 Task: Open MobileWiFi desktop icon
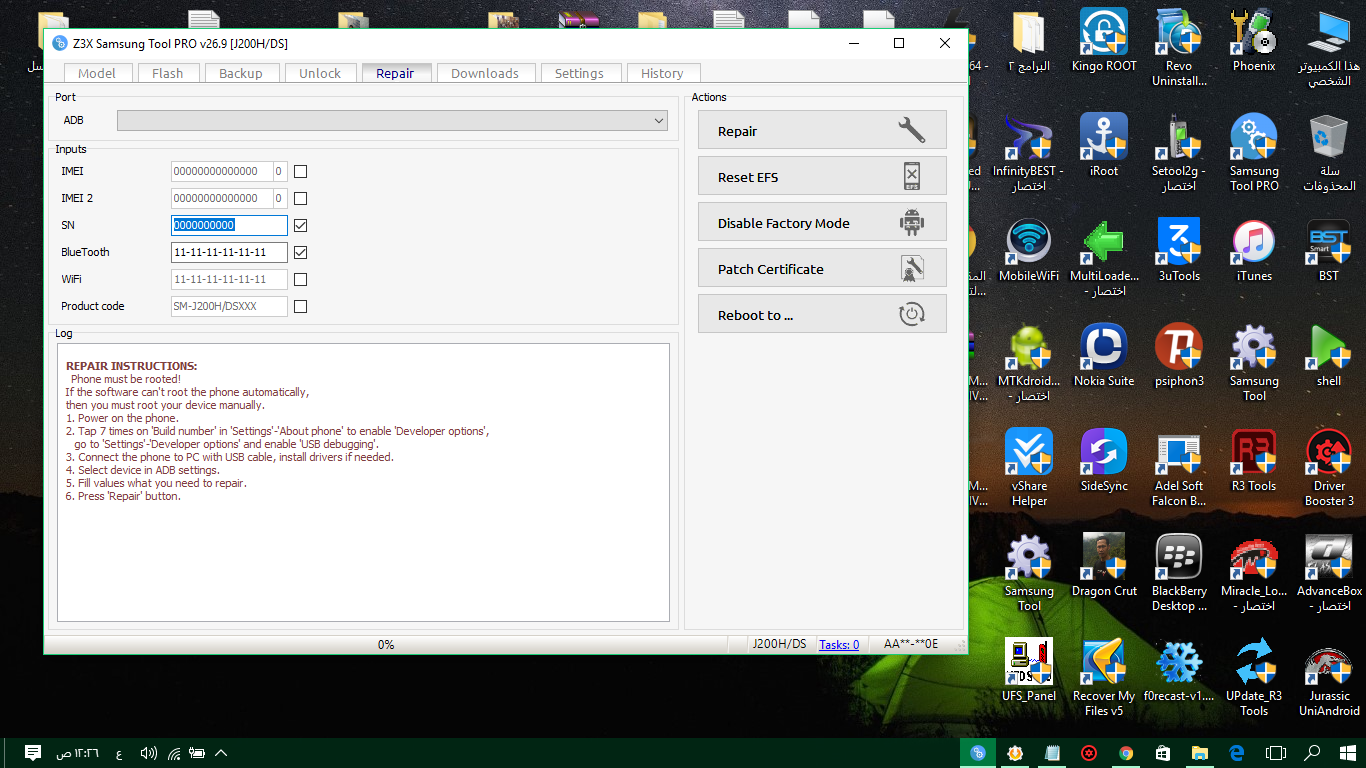tap(1029, 251)
